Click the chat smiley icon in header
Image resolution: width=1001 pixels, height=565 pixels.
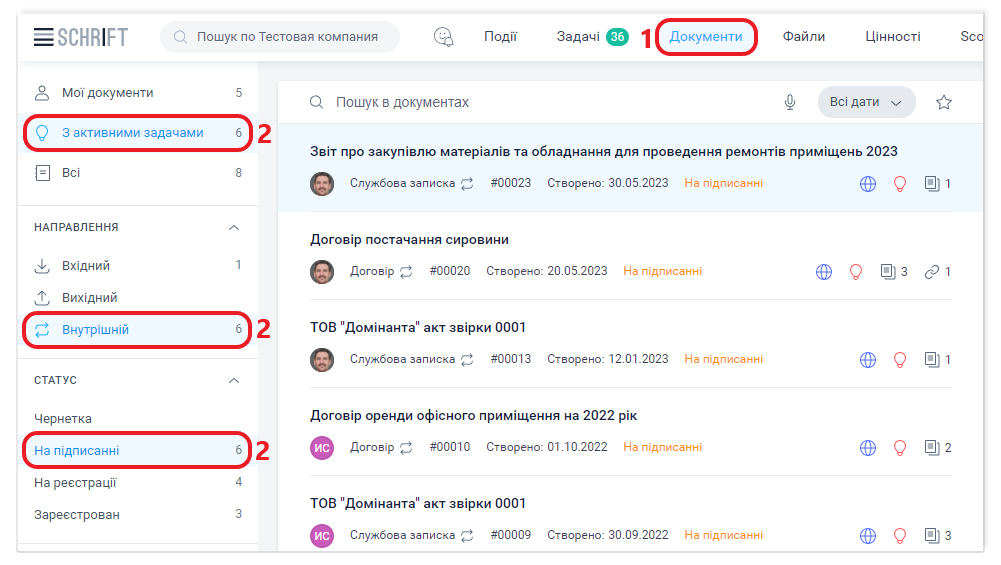[x=444, y=37]
